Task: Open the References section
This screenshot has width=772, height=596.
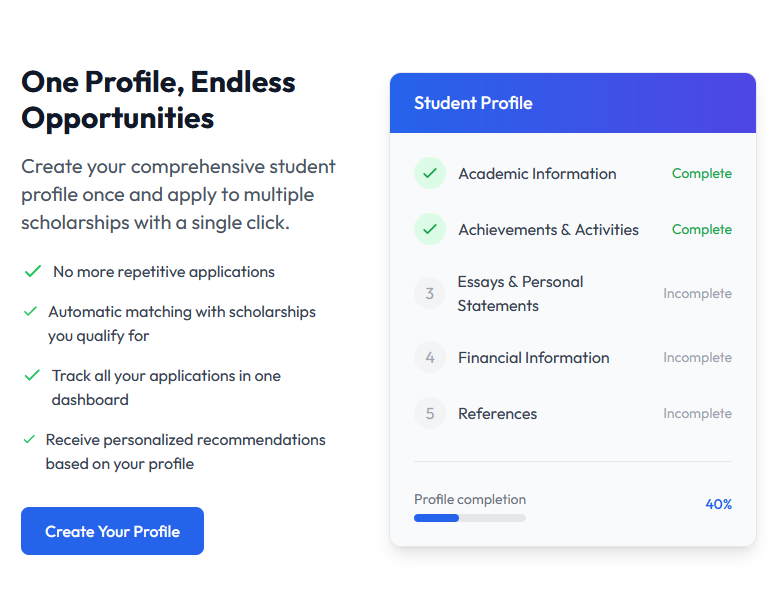Action: click(497, 414)
